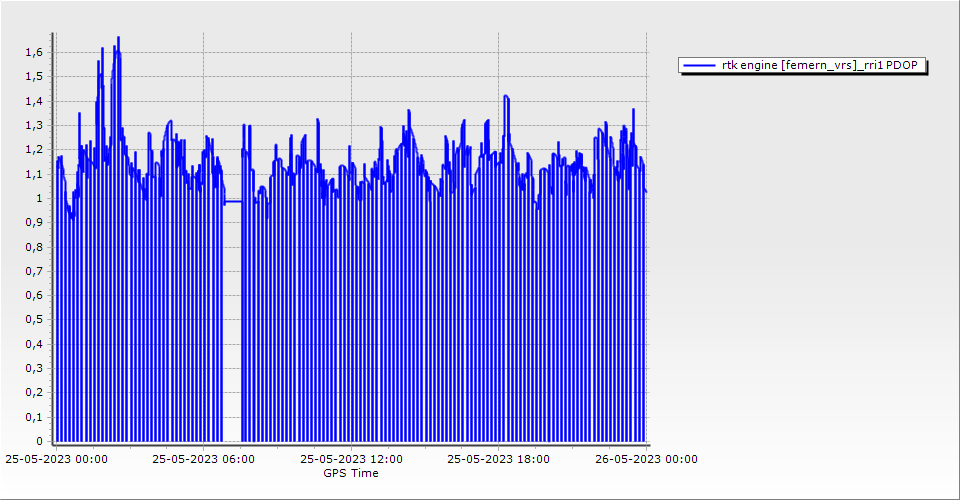Click the 0,5 y-axis tick label
Viewport: 960px width, 500px height.
[x=33, y=319]
